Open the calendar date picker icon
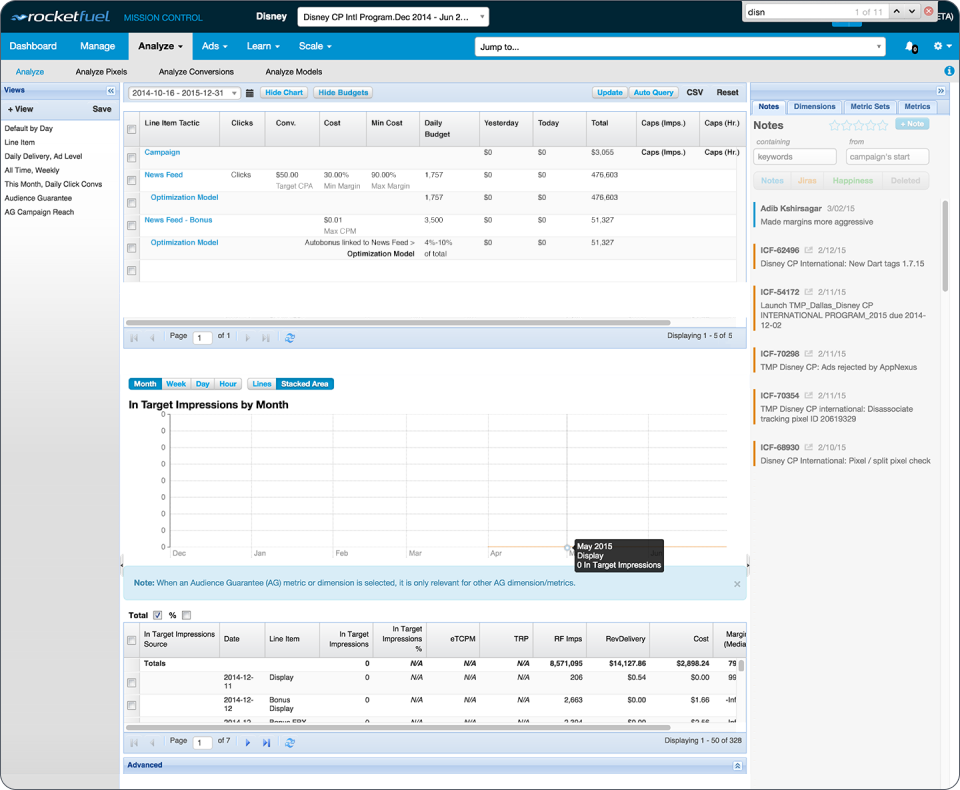The image size is (960, 790). [x=250, y=93]
